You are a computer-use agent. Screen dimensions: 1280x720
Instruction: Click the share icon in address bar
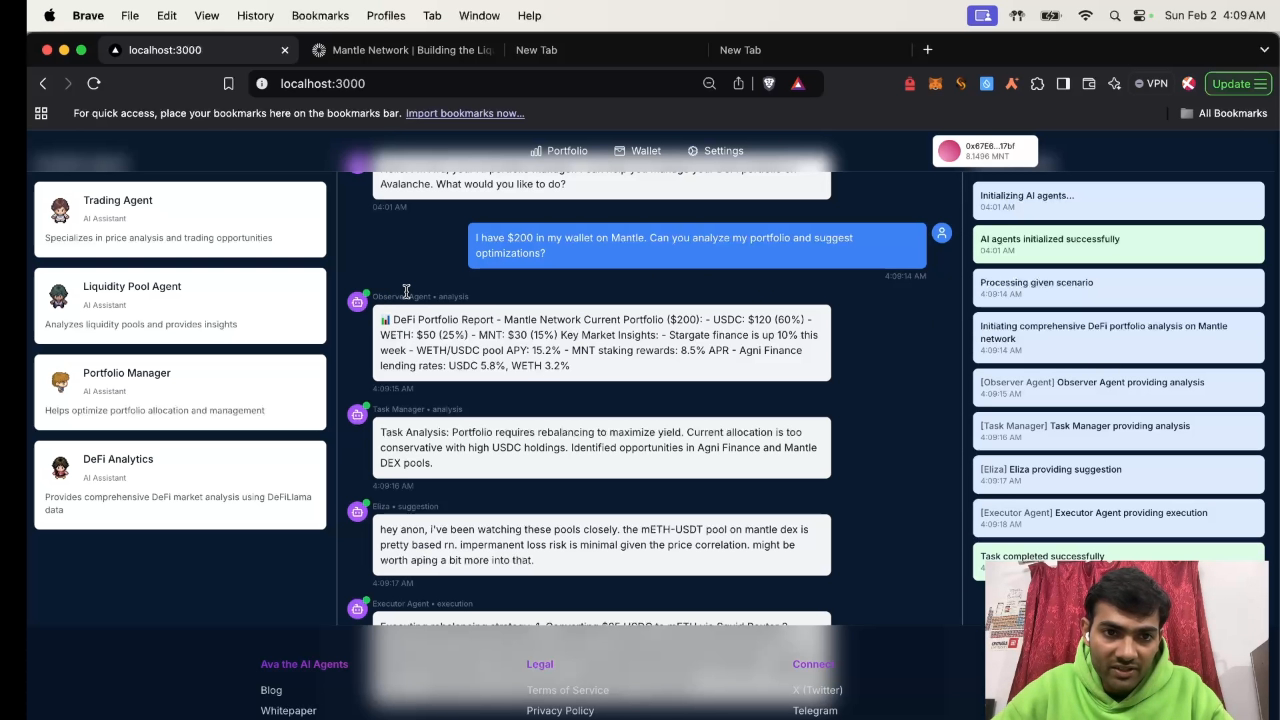(x=738, y=84)
